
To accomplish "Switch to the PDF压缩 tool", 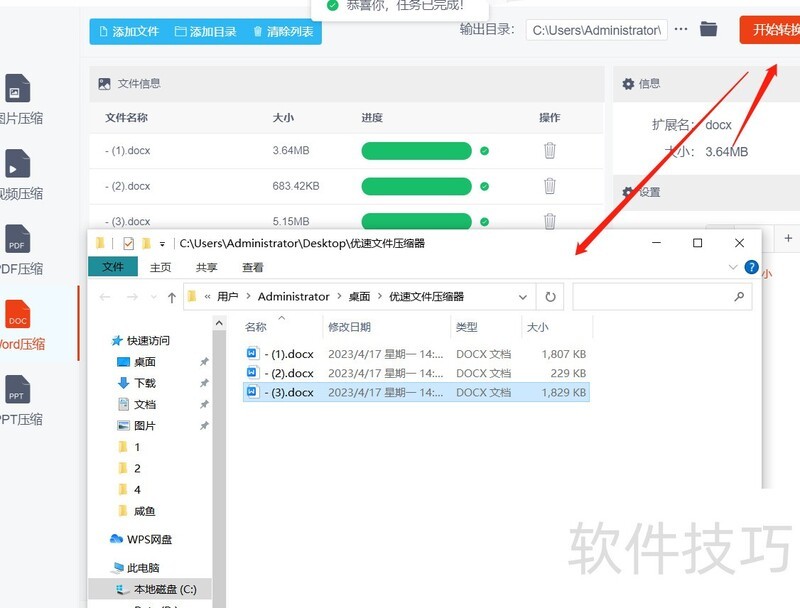I will click(15, 248).
